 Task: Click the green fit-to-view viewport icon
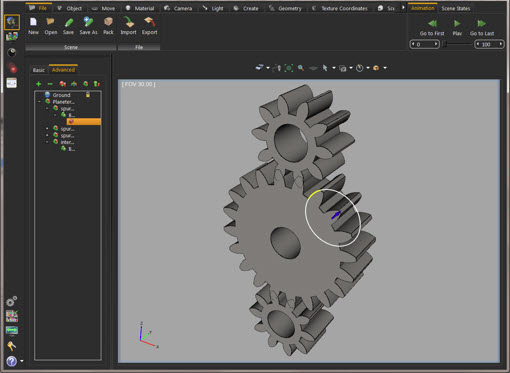[x=289, y=68]
